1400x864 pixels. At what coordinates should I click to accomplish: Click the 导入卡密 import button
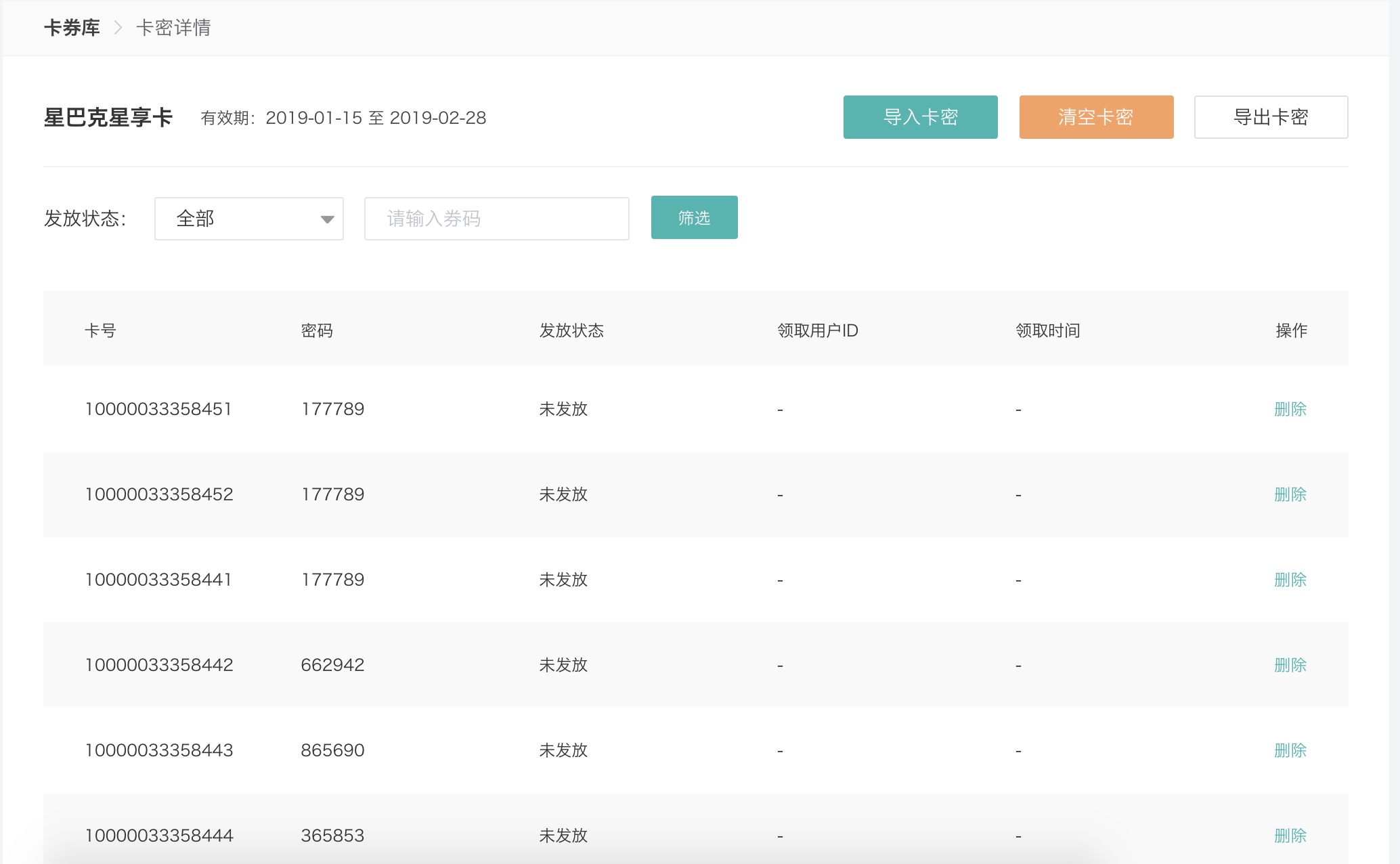click(x=920, y=117)
